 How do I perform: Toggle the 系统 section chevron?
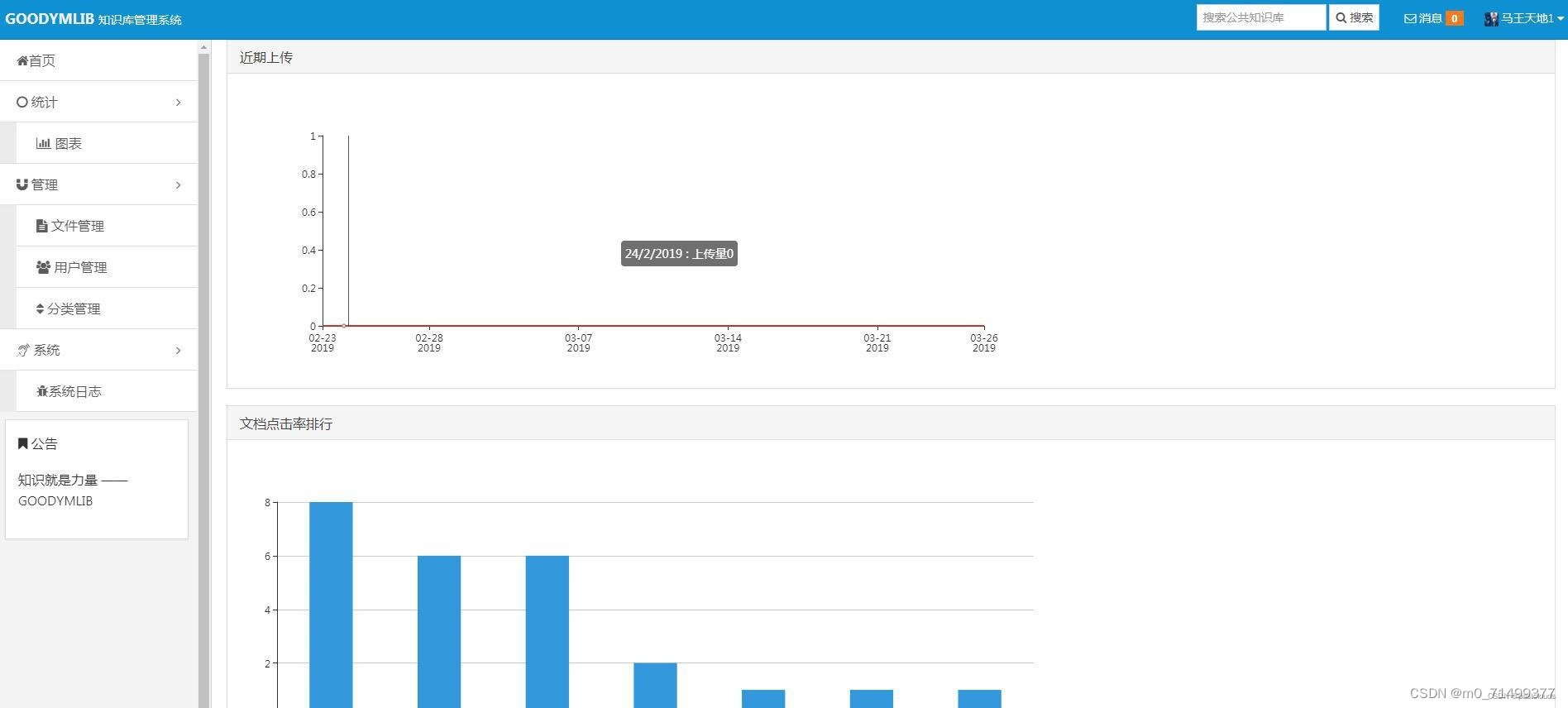(x=178, y=351)
